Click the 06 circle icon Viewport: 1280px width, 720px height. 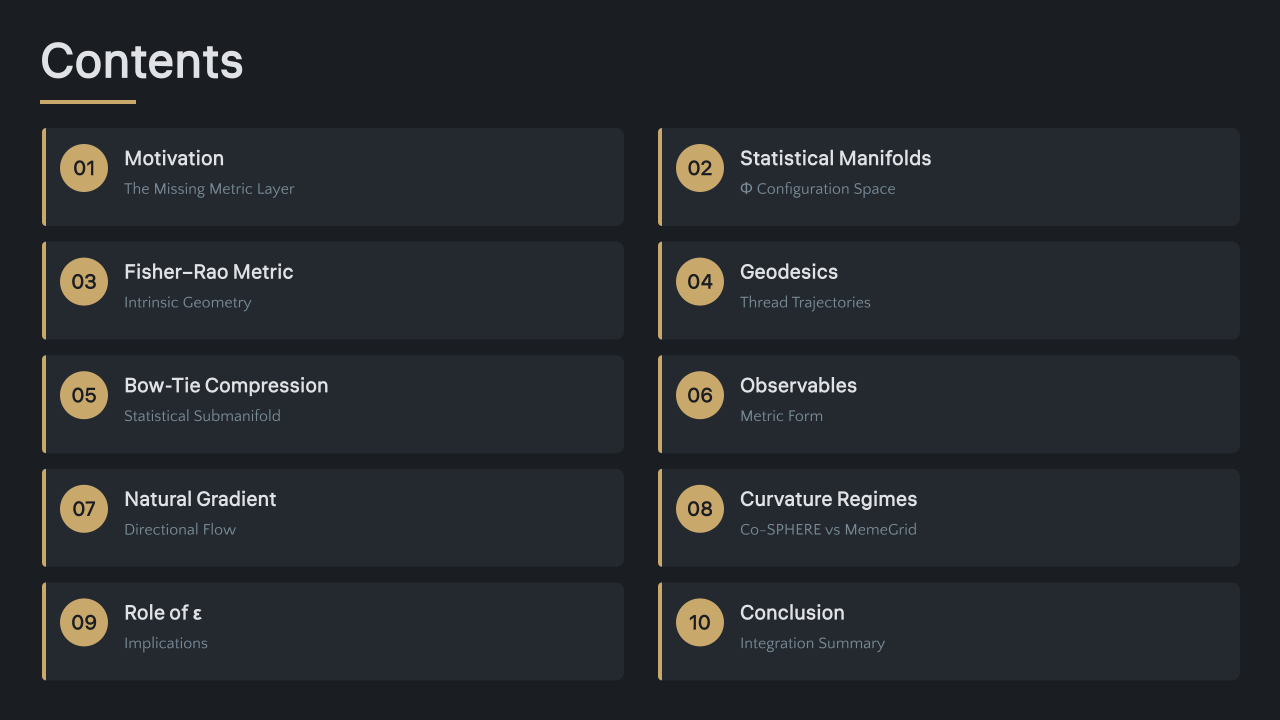700,395
